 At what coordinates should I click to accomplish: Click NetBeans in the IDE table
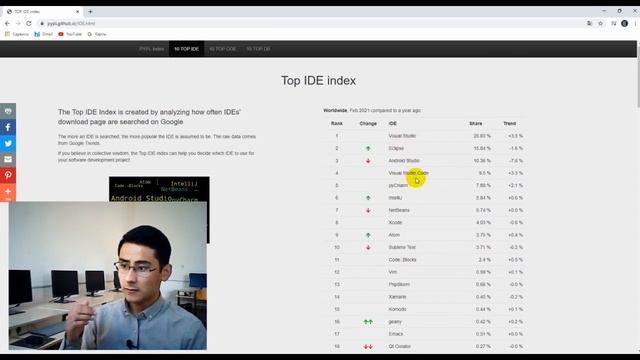tap(399, 210)
